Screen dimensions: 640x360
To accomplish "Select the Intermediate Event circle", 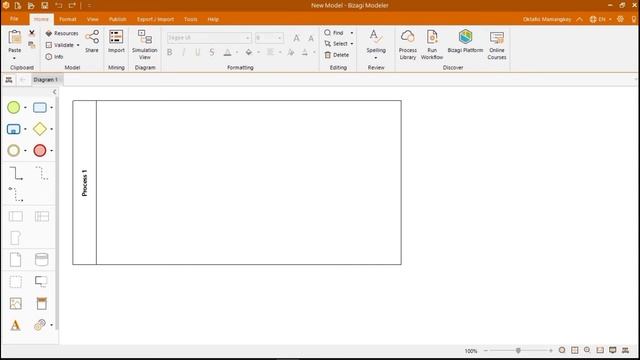I will [x=13, y=151].
